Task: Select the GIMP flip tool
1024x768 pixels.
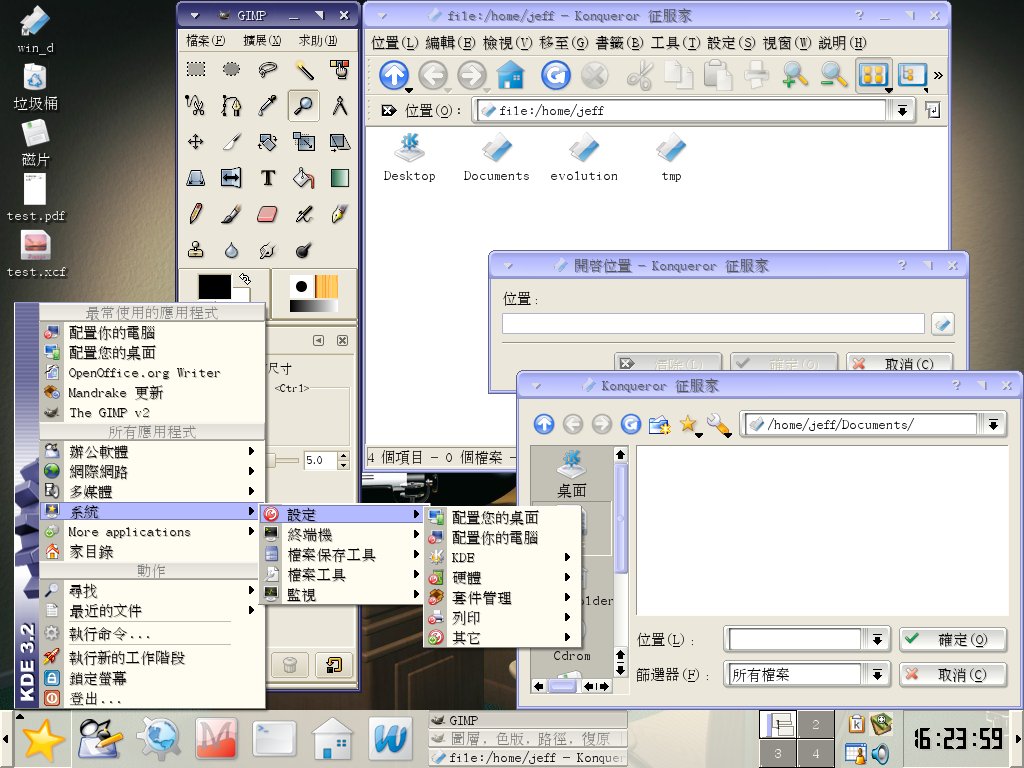Action: (x=232, y=178)
